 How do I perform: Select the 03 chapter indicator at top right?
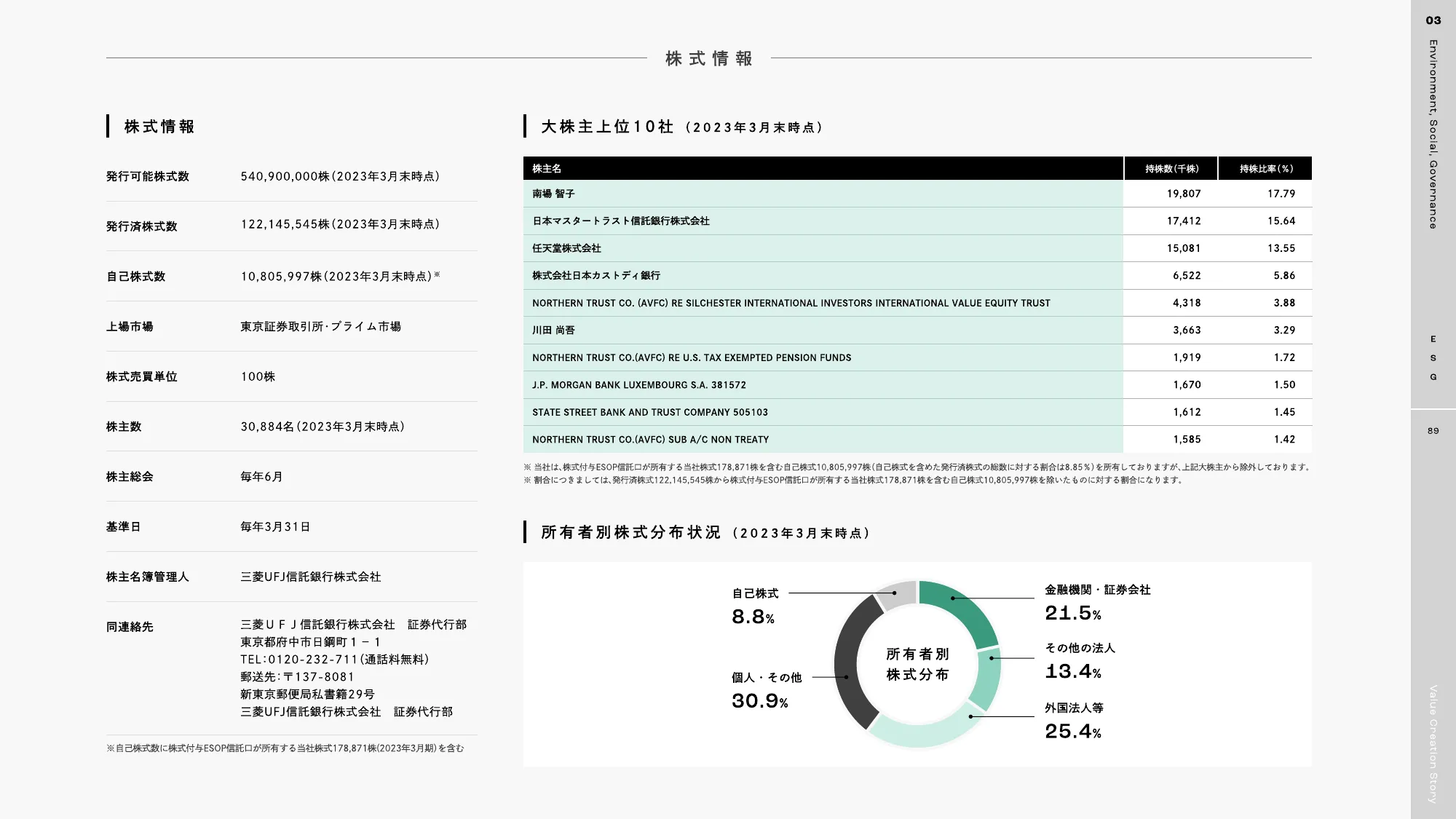[1432, 20]
